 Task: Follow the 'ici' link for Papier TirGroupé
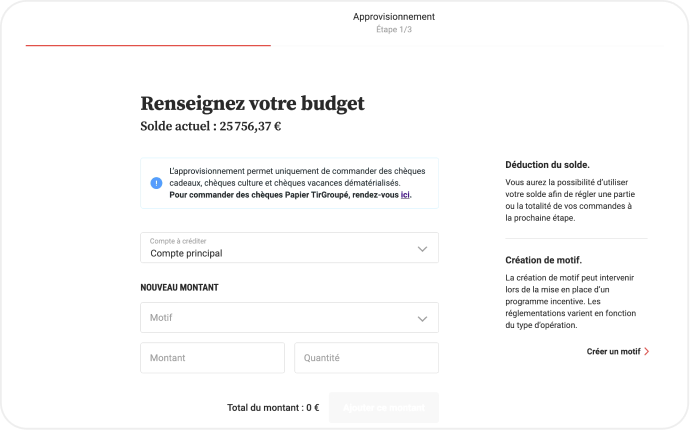coord(405,195)
